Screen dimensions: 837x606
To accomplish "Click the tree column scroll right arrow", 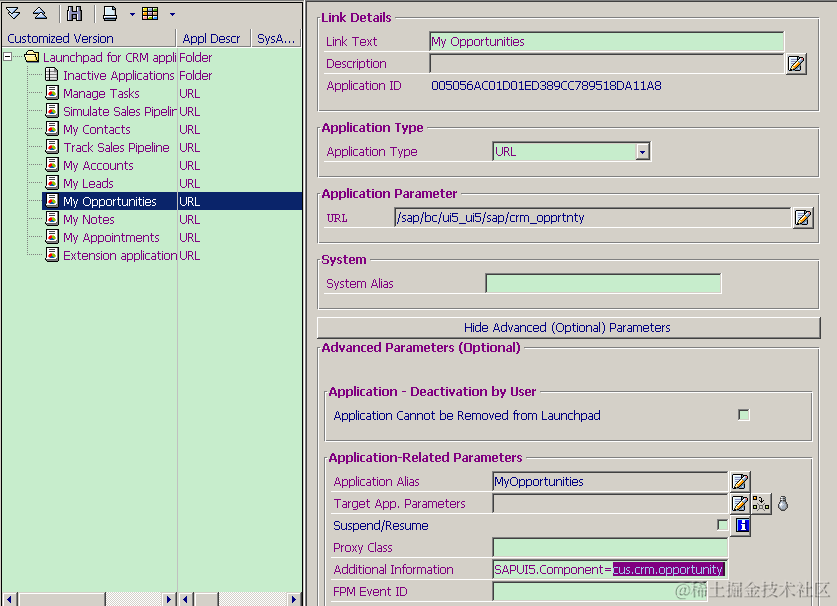I will [x=169, y=599].
